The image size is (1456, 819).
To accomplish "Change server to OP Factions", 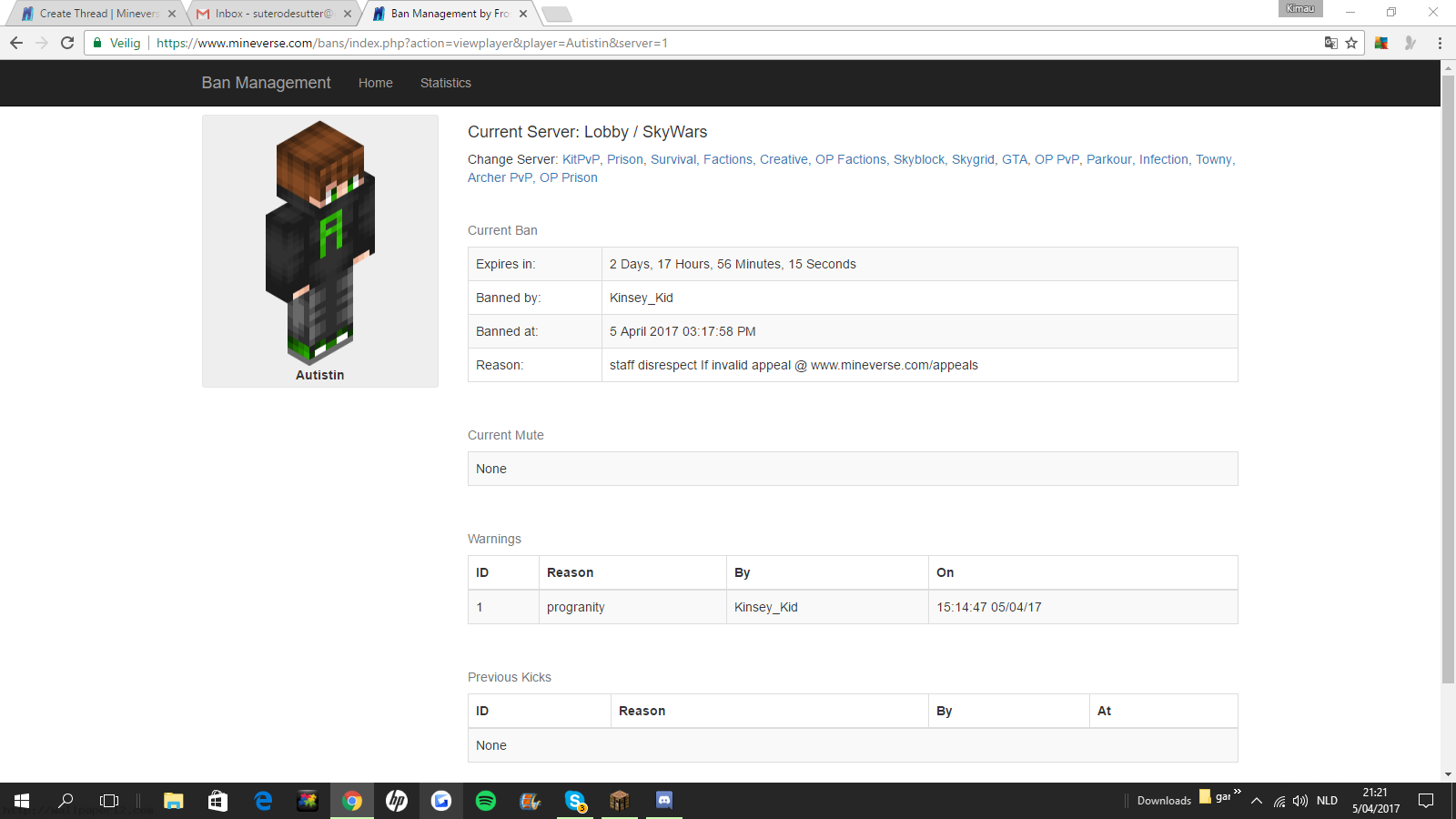I will 851,159.
